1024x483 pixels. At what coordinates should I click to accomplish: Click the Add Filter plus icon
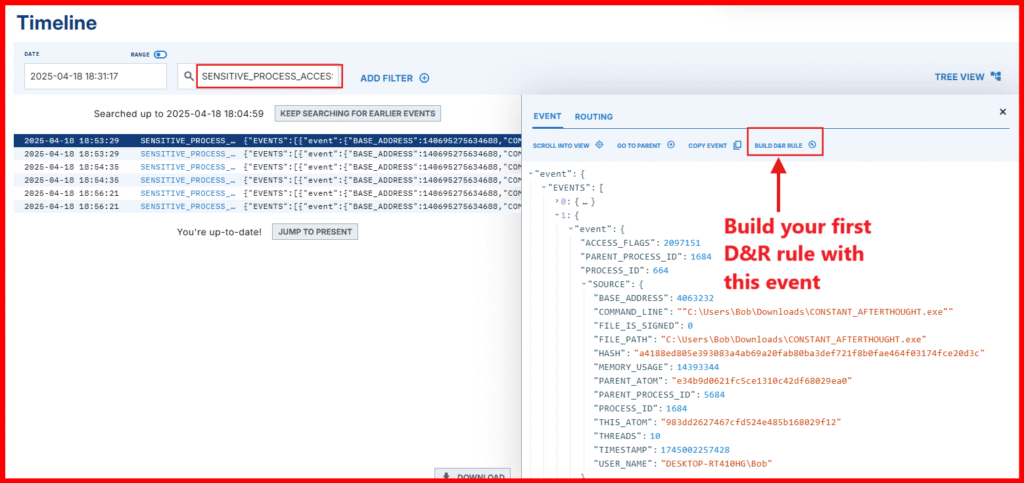[424, 78]
